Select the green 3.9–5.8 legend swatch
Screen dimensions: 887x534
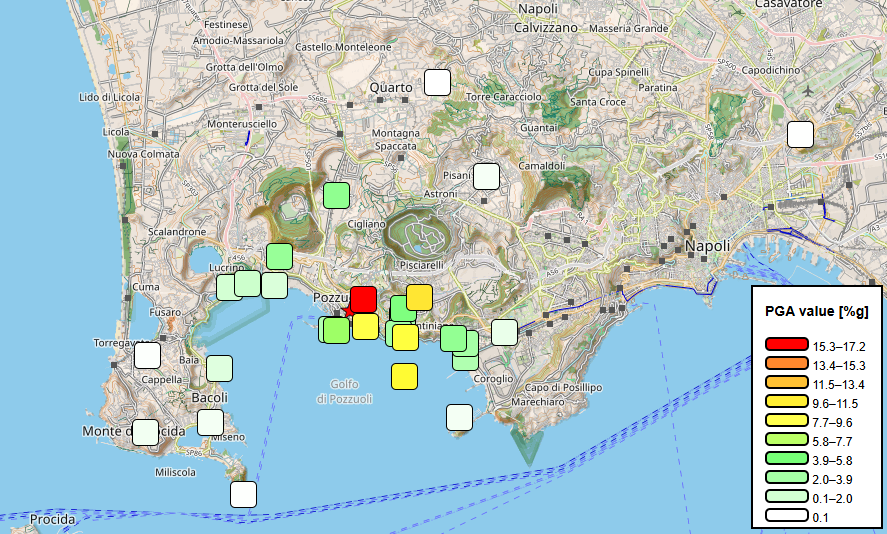point(787,458)
